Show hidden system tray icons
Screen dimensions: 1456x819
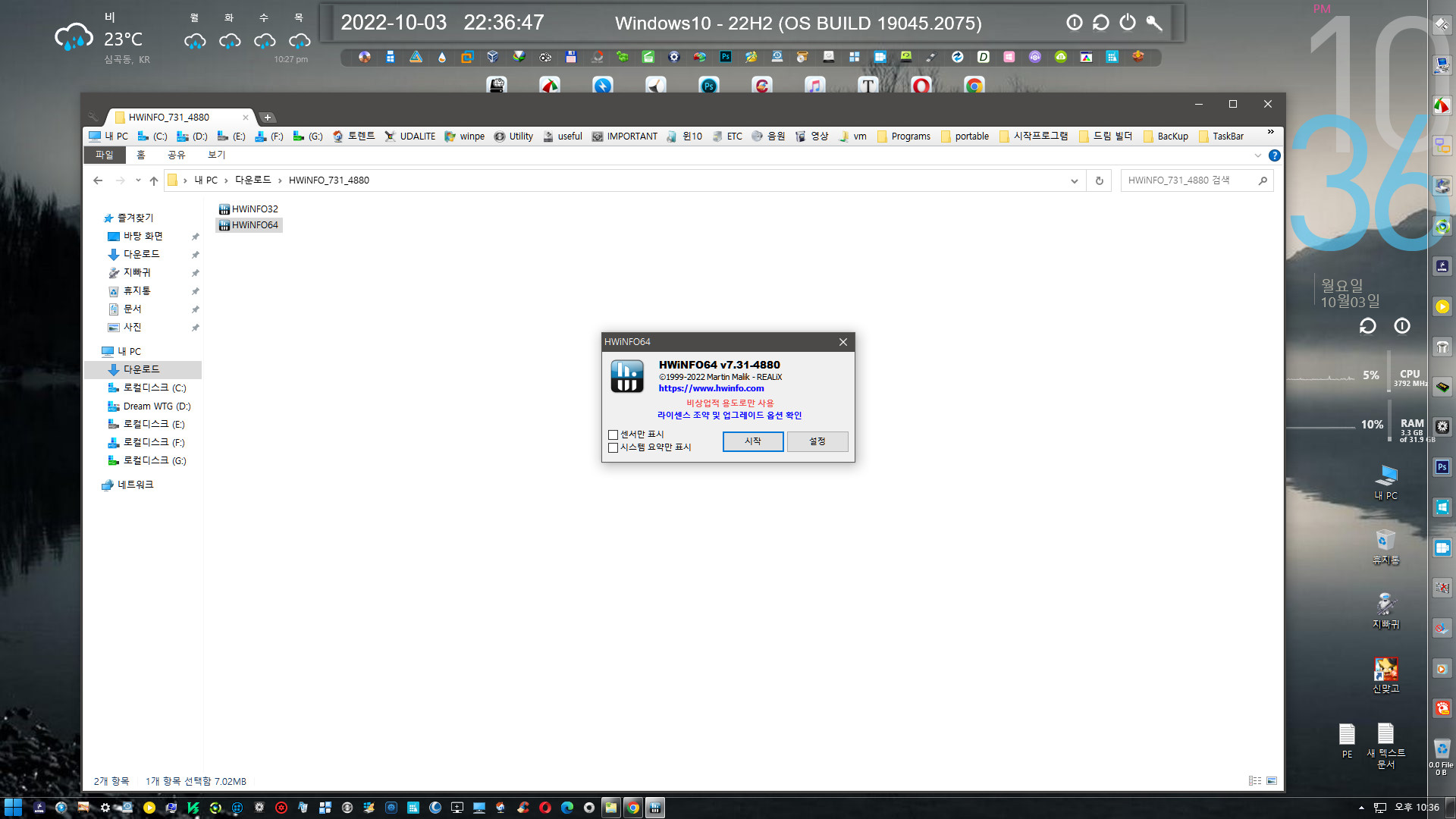1361,808
